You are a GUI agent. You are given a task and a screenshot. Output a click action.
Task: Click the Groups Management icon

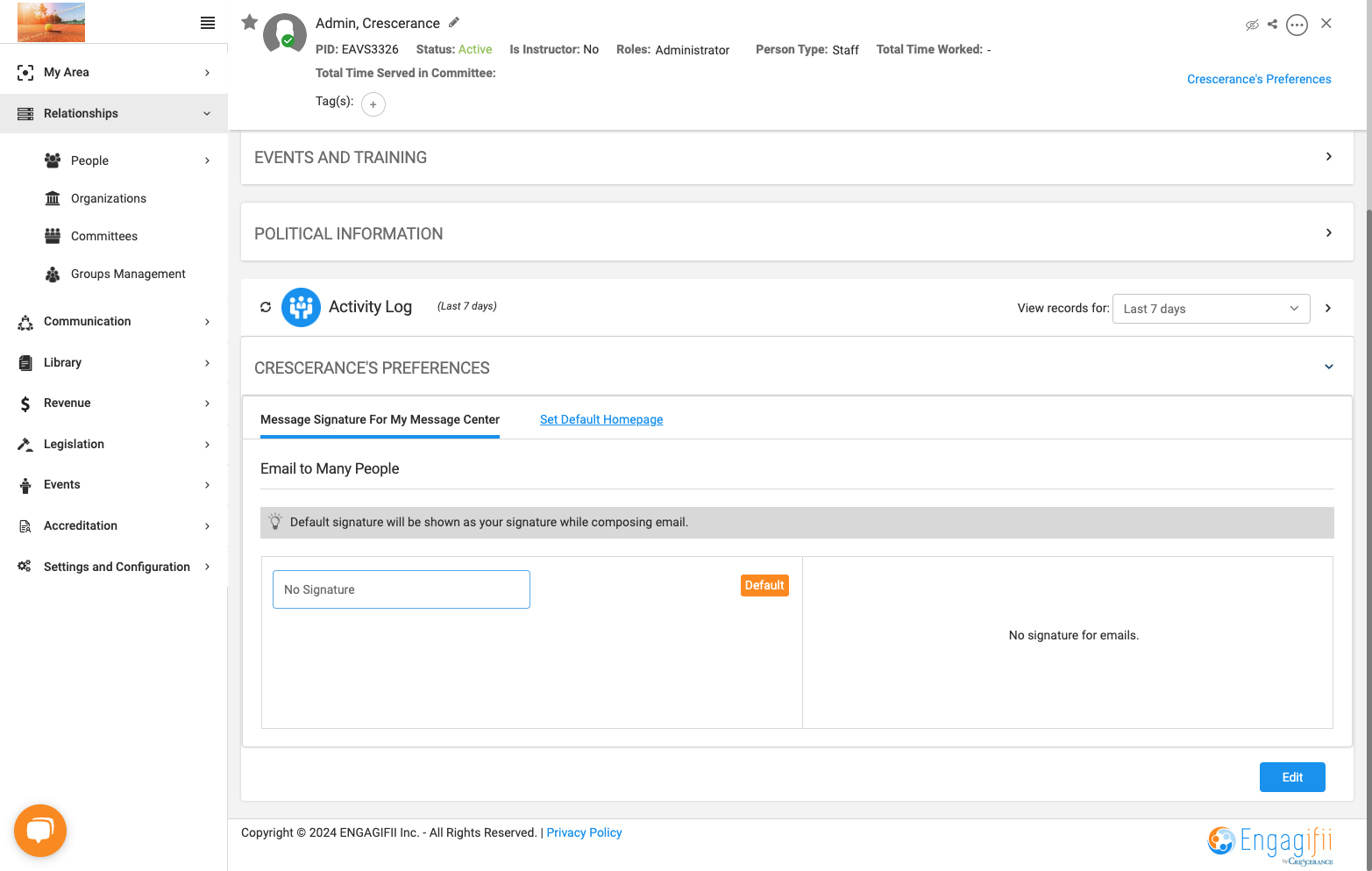(53, 274)
